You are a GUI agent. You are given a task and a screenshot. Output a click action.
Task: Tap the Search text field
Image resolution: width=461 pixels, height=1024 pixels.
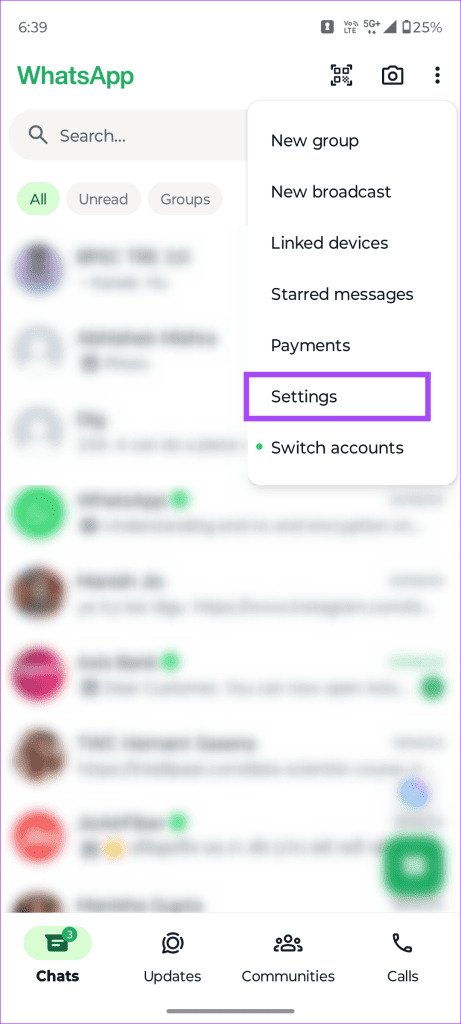pos(131,135)
